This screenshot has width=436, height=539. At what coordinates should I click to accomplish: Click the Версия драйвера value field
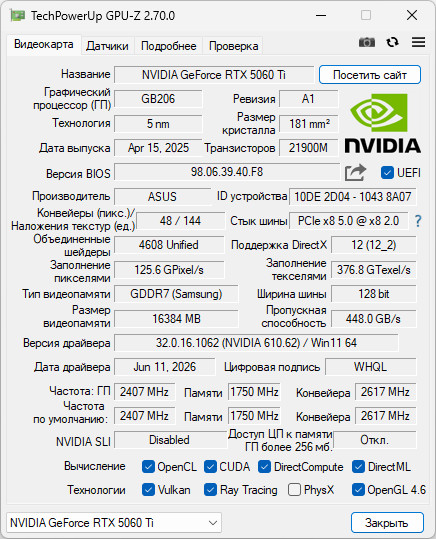tap(256, 343)
